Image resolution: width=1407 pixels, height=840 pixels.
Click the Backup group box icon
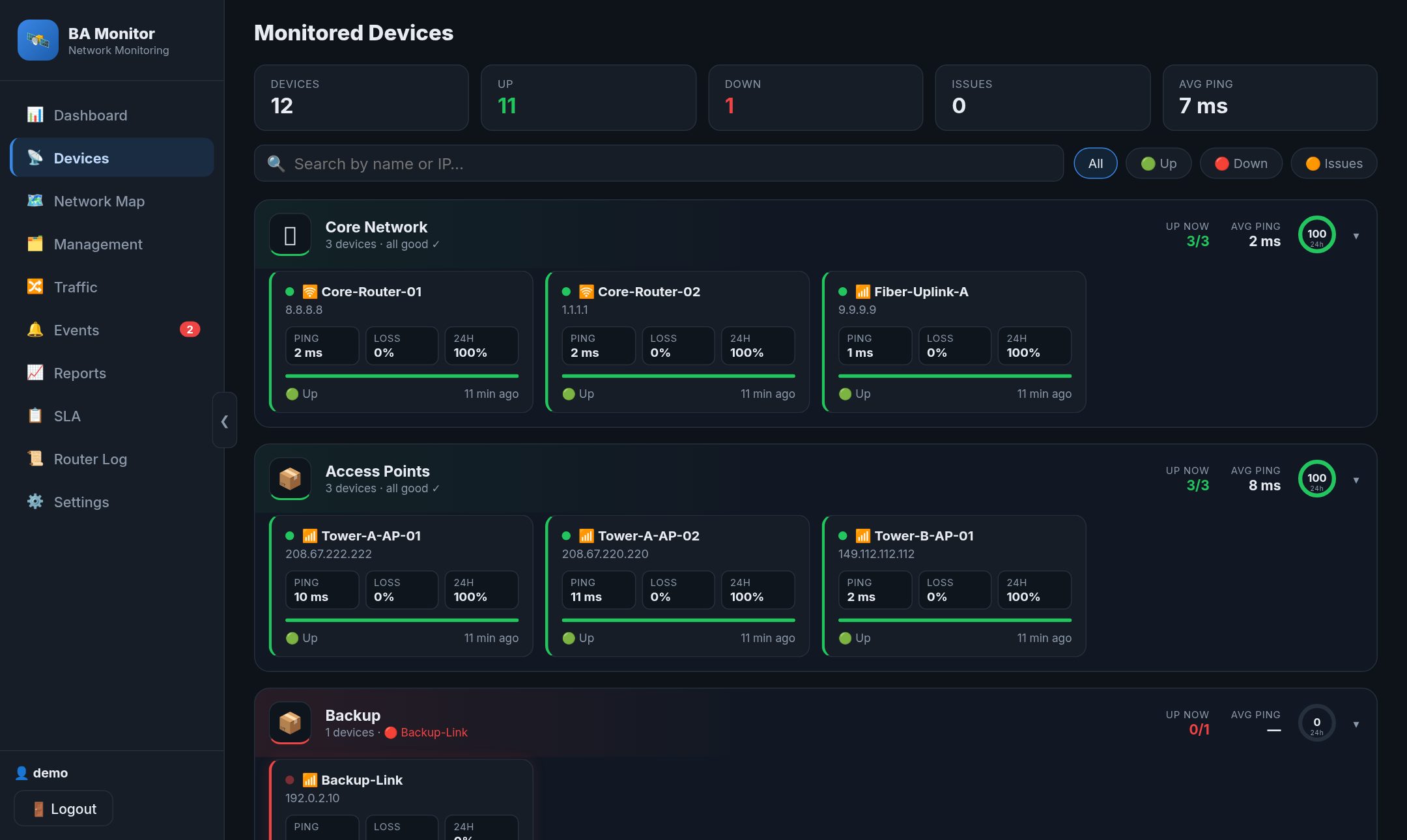tap(290, 723)
